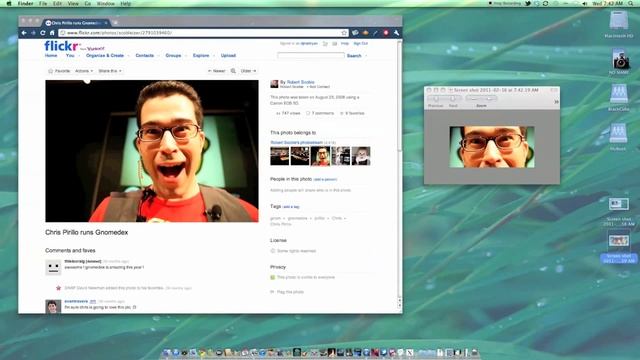The width and height of the screenshot is (640, 360).
Task: Go to Flickr Home link
Action: point(51,56)
